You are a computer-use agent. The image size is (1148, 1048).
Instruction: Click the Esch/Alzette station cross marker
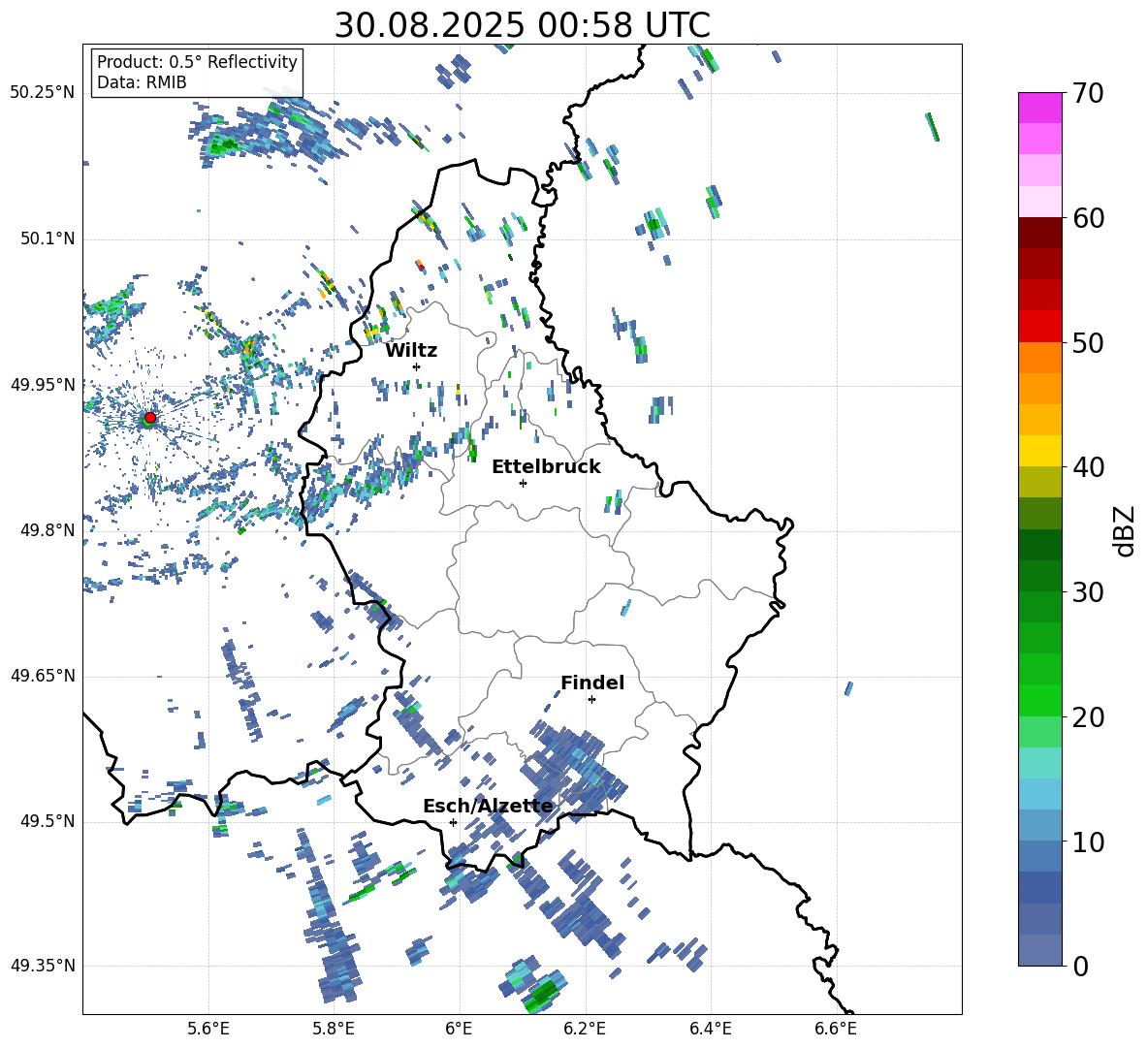(453, 822)
